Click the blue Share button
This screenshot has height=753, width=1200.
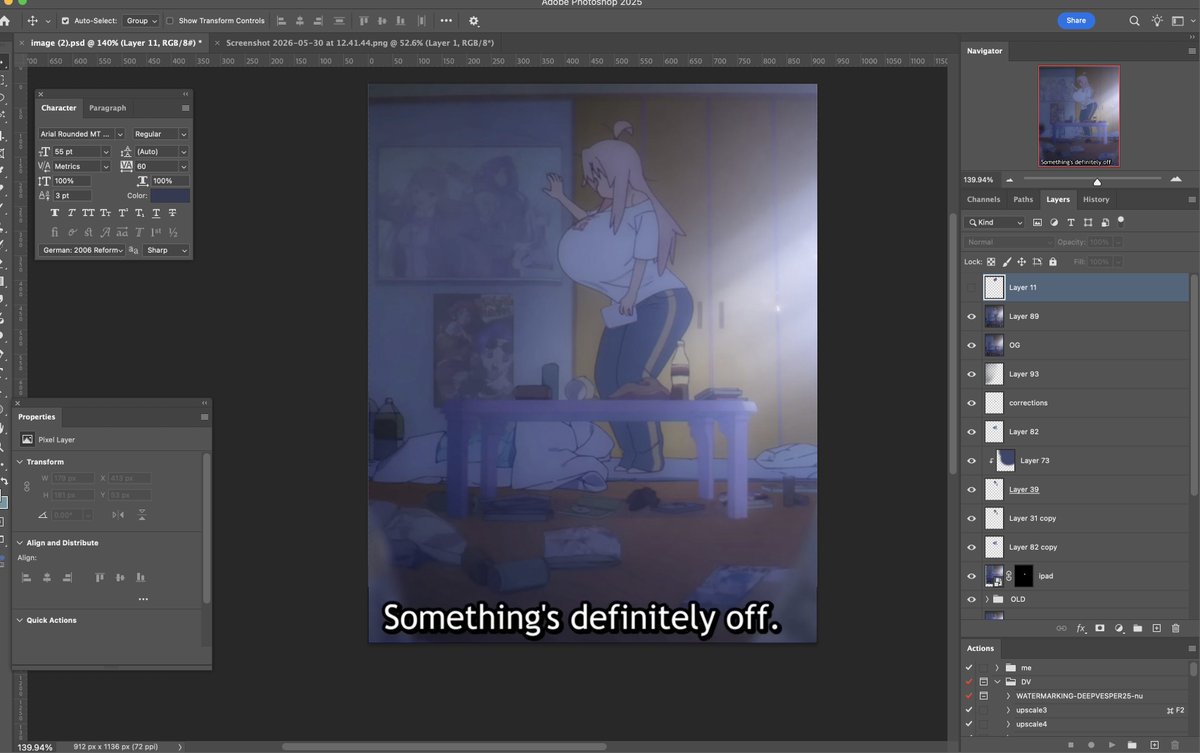[x=1076, y=20]
